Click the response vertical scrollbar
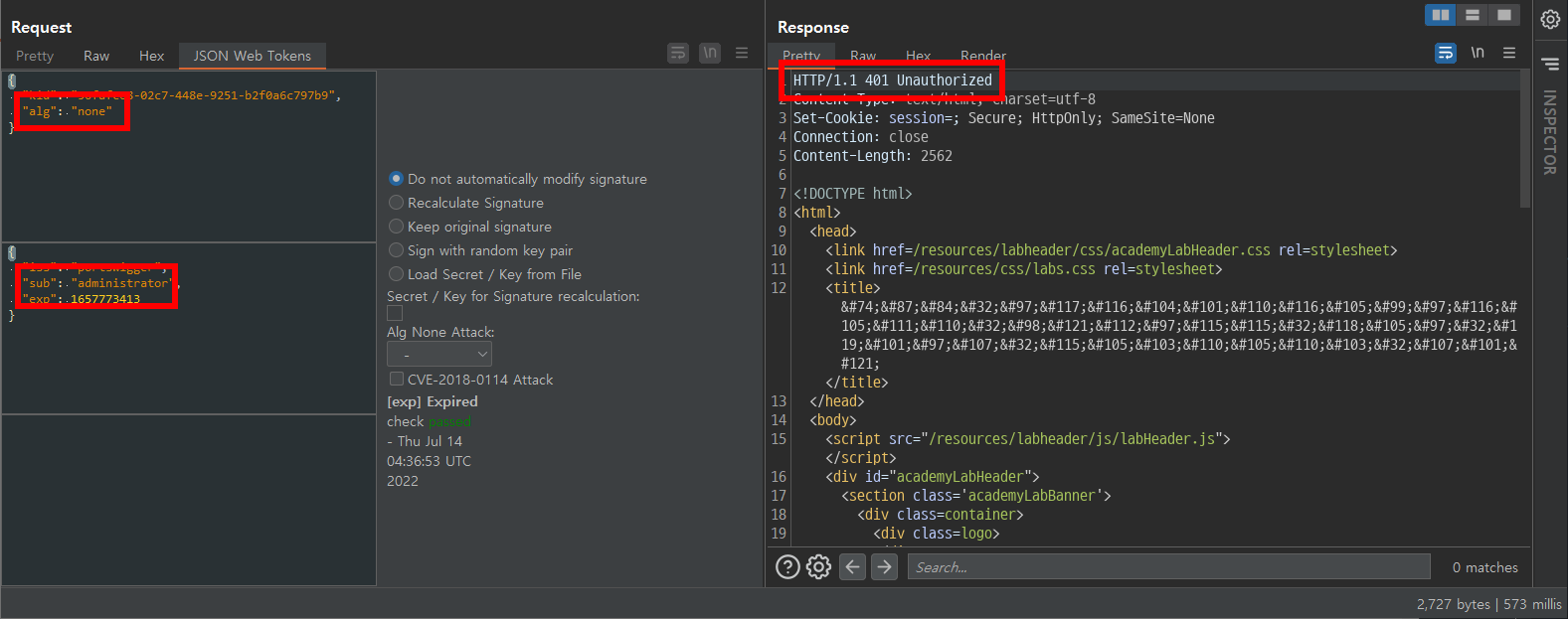 (1525, 139)
